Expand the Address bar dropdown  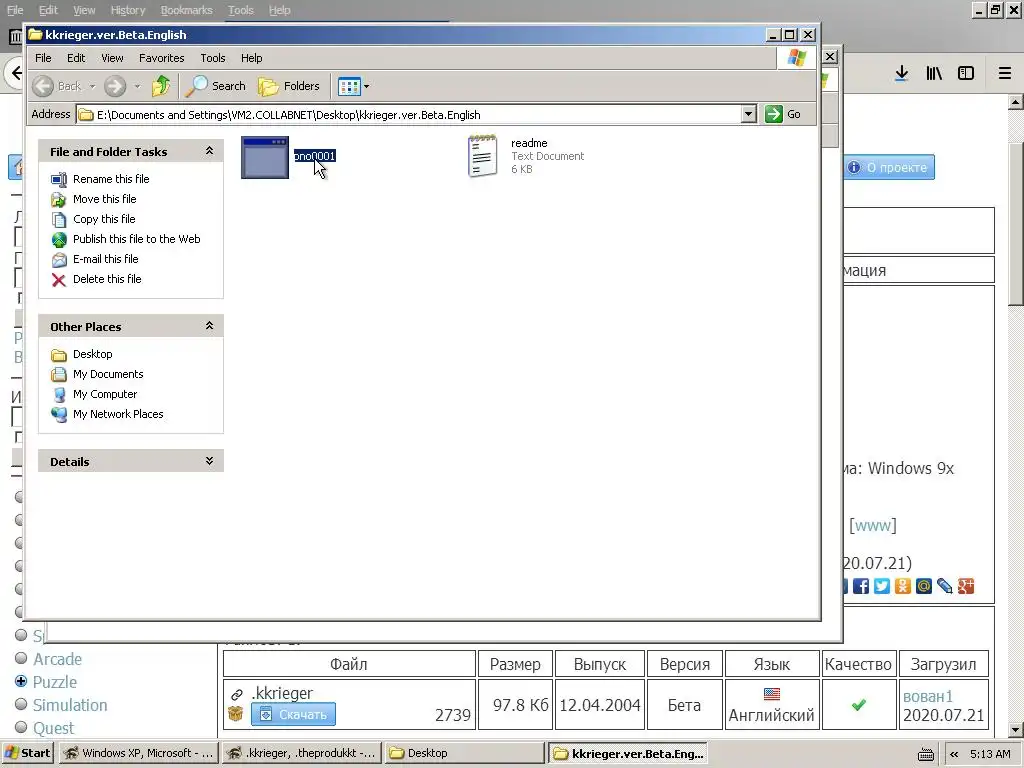click(x=749, y=114)
